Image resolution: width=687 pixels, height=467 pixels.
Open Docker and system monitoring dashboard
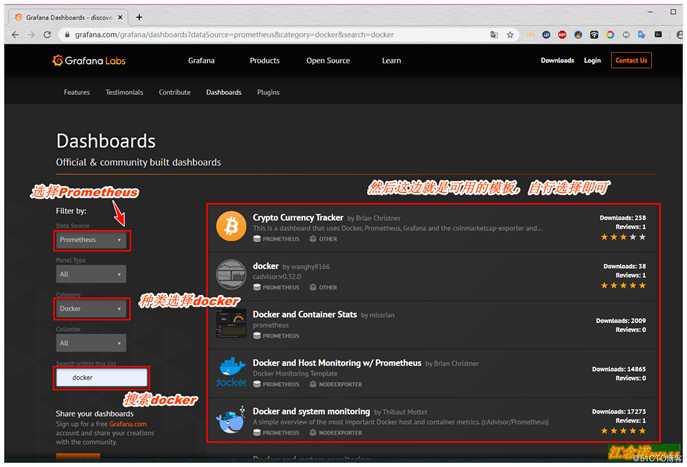[311, 411]
